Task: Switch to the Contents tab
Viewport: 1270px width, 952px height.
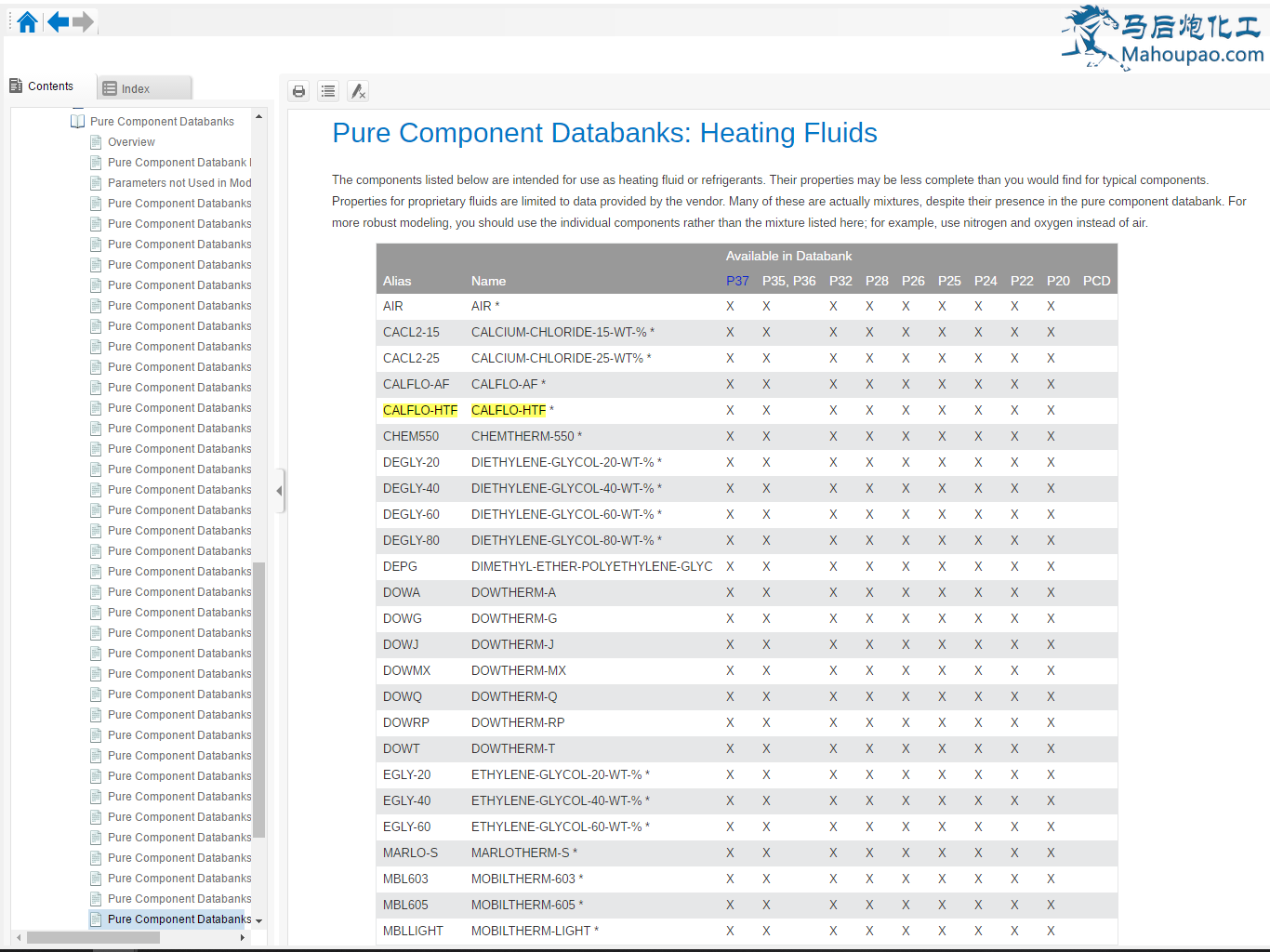Action: pyautogui.click(x=42, y=86)
